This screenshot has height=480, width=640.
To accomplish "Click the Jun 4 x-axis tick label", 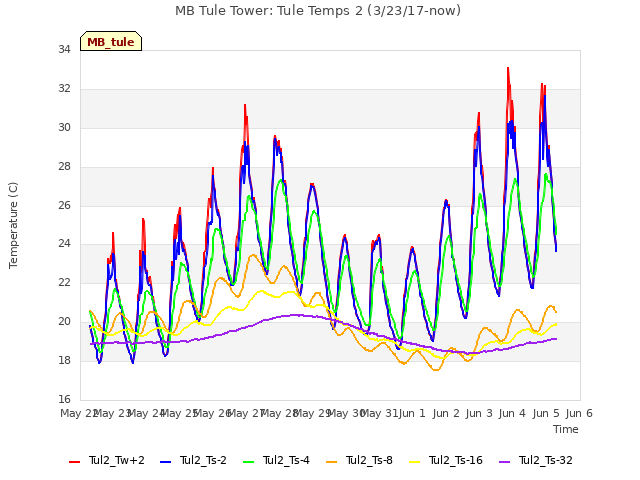I will pyautogui.click(x=512, y=413).
